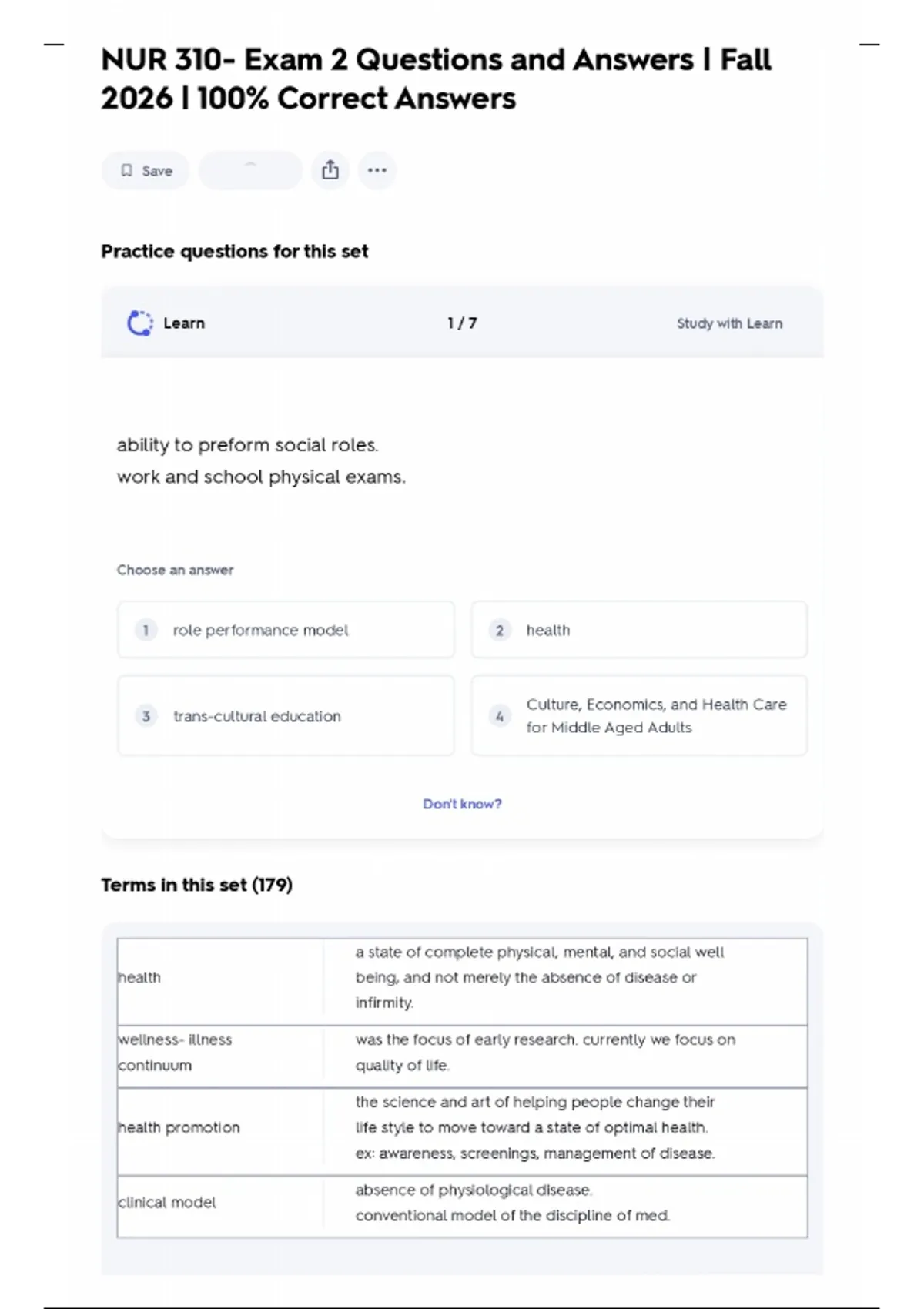The width and height of the screenshot is (924, 1309).
Task: Click the Learn mode circular icon
Action: click(x=139, y=323)
